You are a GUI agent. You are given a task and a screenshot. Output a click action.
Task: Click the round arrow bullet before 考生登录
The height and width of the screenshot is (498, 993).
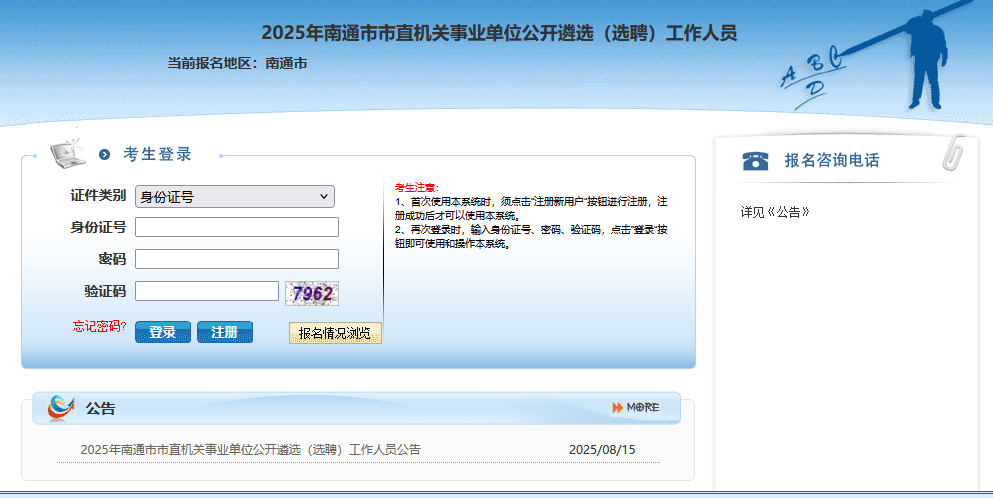105,155
